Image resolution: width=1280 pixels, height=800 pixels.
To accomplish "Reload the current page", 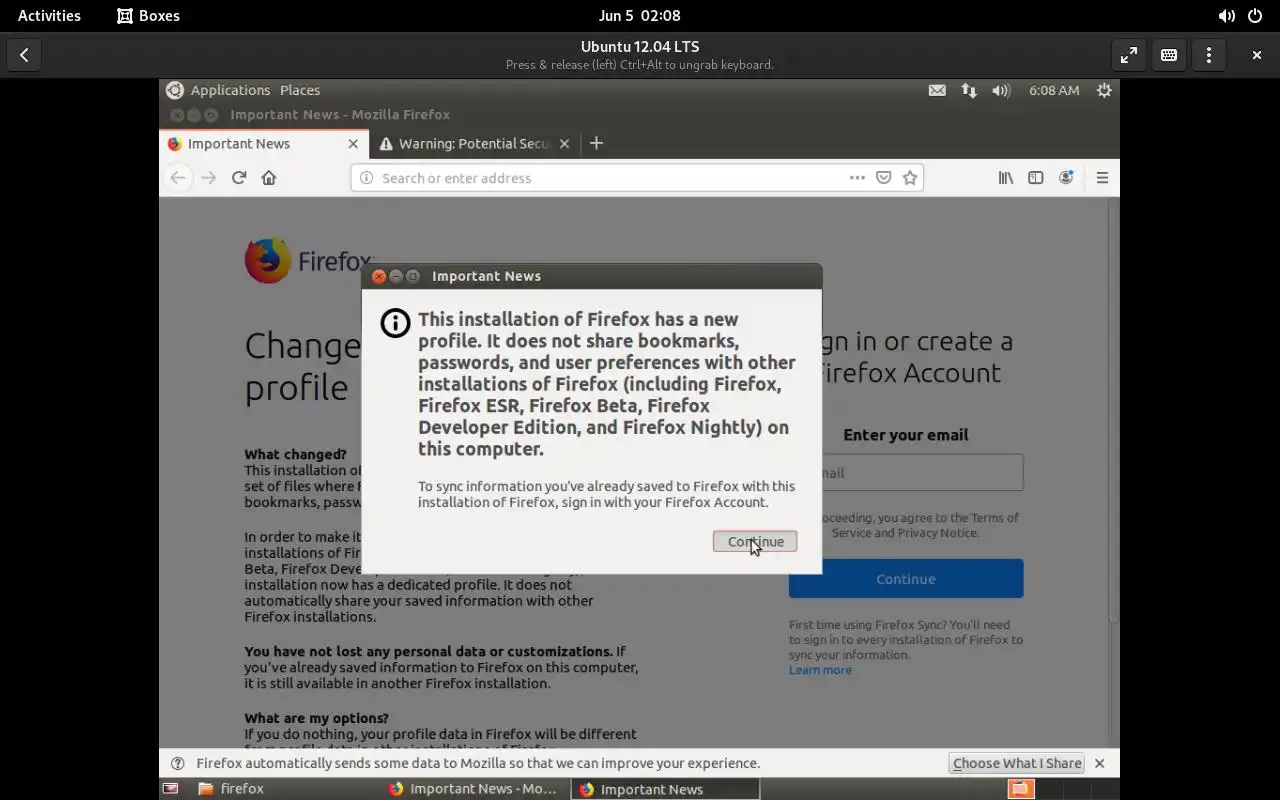I will 239,178.
